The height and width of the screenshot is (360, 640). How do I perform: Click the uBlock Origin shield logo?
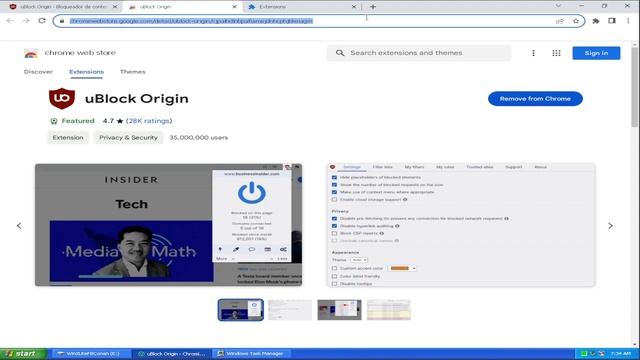[62, 98]
